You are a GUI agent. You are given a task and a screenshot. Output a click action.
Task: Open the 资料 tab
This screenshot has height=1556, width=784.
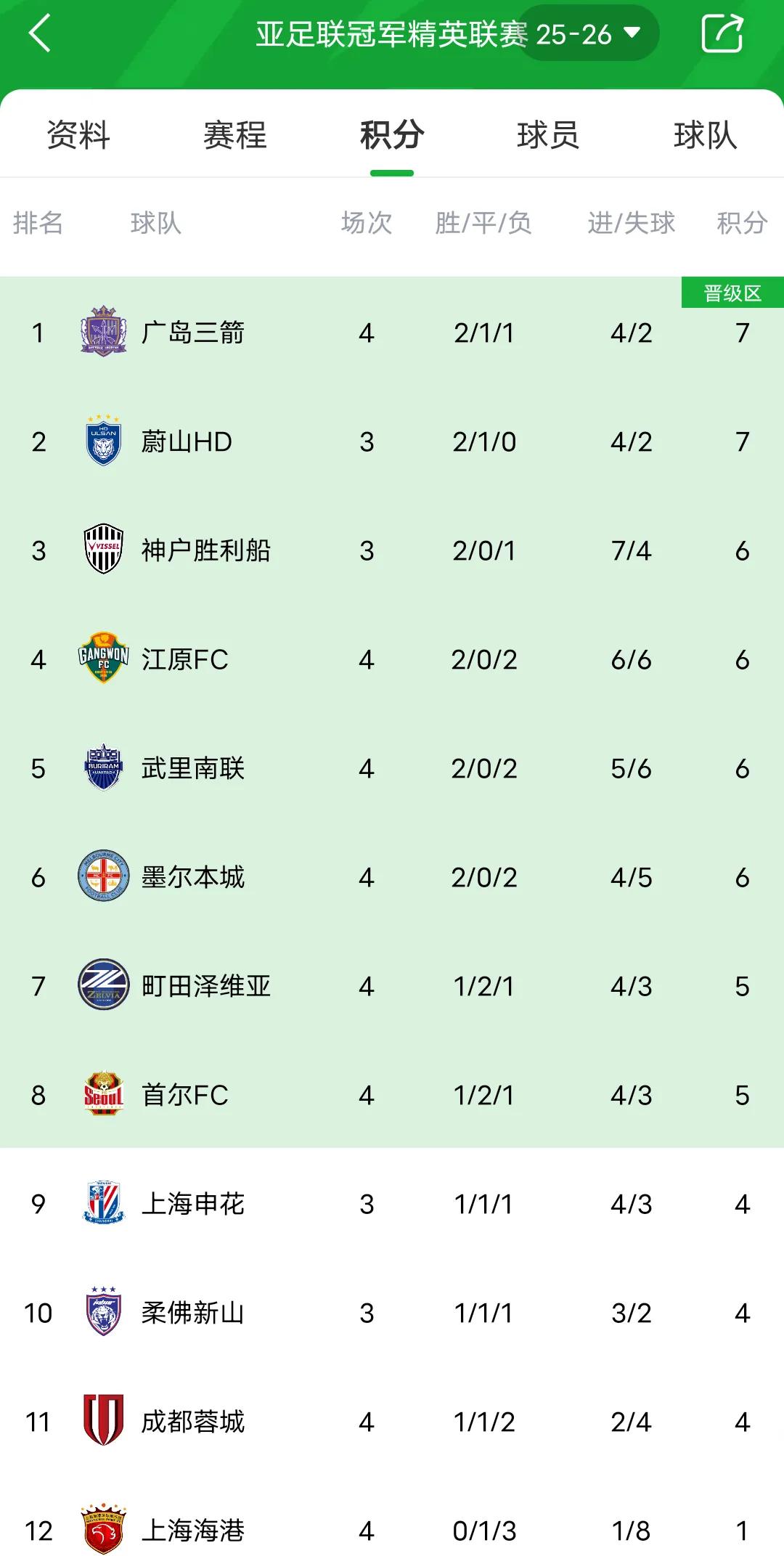click(77, 135)
